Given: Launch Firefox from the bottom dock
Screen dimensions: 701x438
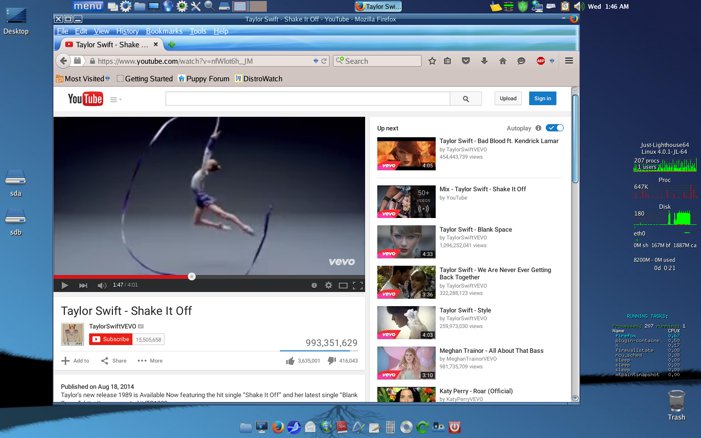Looking at the screenshot, I should point(278,427).
